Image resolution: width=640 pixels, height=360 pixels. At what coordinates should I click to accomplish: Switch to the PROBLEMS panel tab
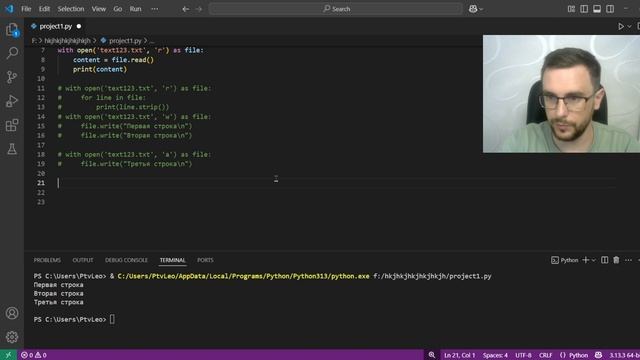tap(47, 260)
